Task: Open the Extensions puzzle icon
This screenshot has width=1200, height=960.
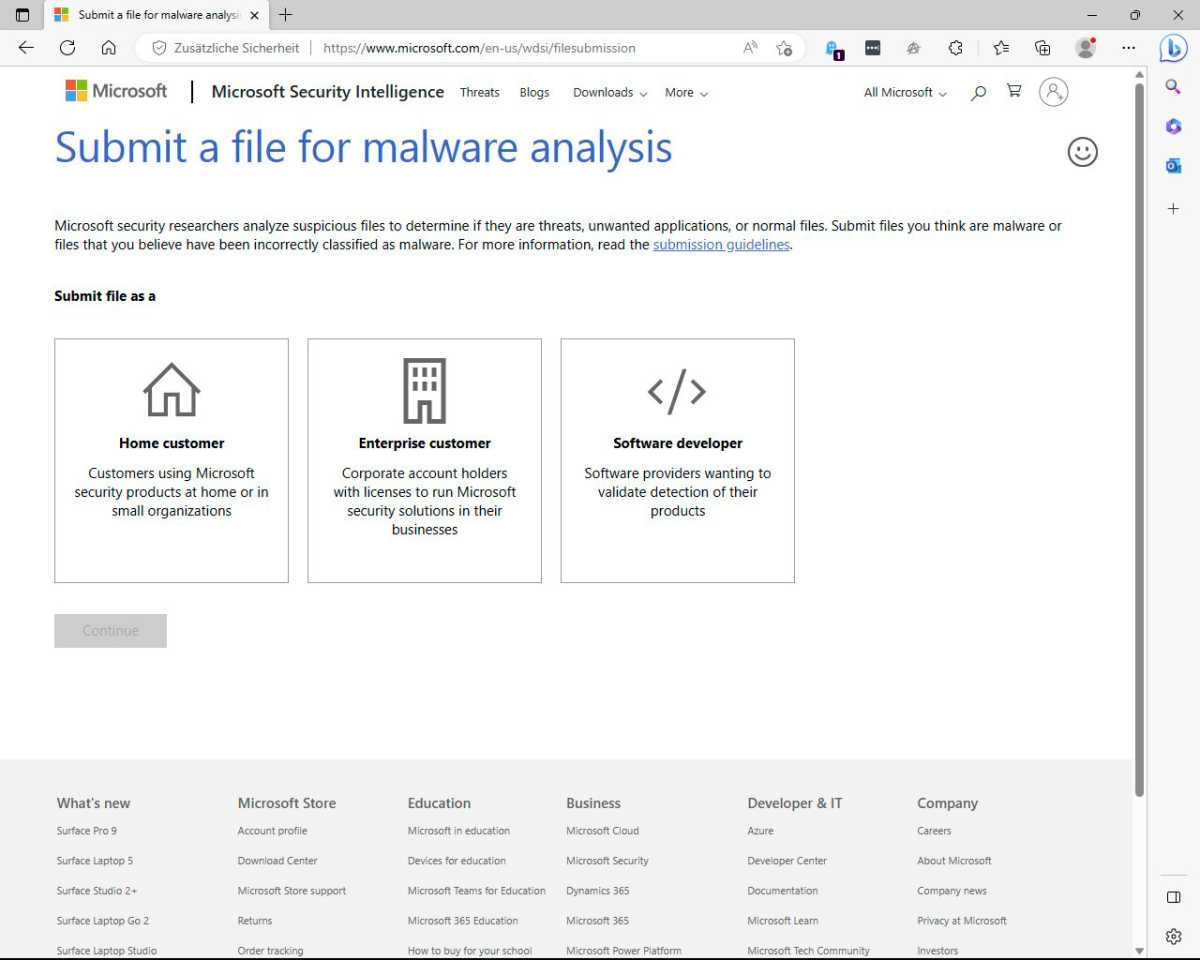Action: click(x=955, y=48)
